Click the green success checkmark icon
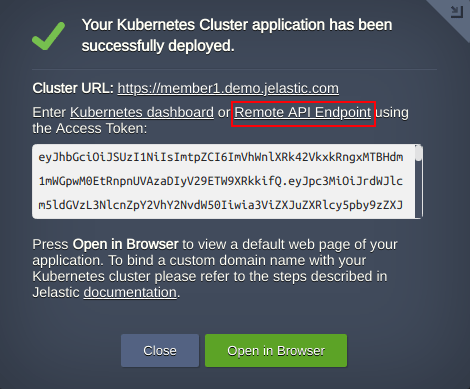This screenshot has height=389, width=470. 49,36
